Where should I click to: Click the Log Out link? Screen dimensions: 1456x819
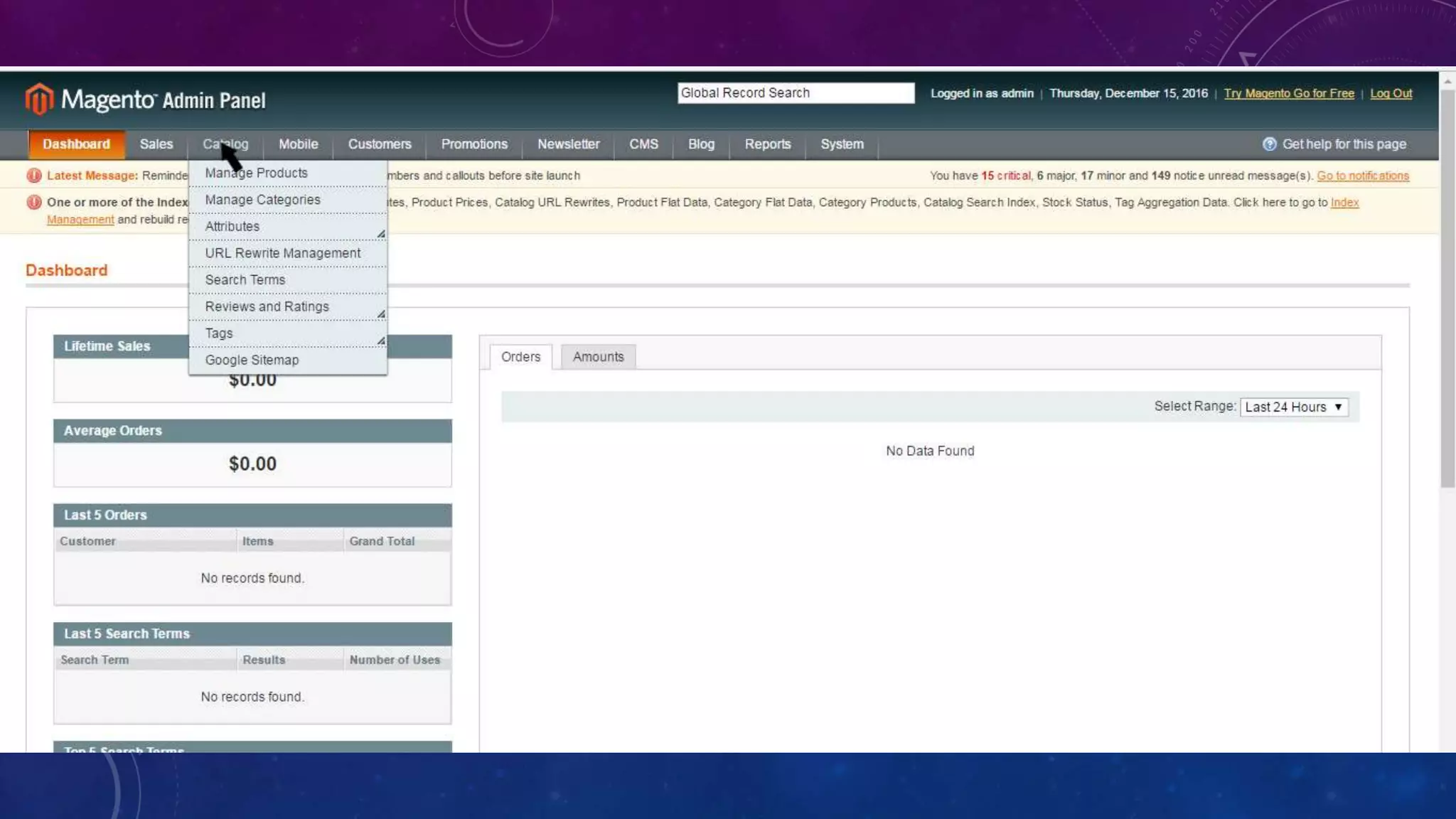tap(1391, 93)
